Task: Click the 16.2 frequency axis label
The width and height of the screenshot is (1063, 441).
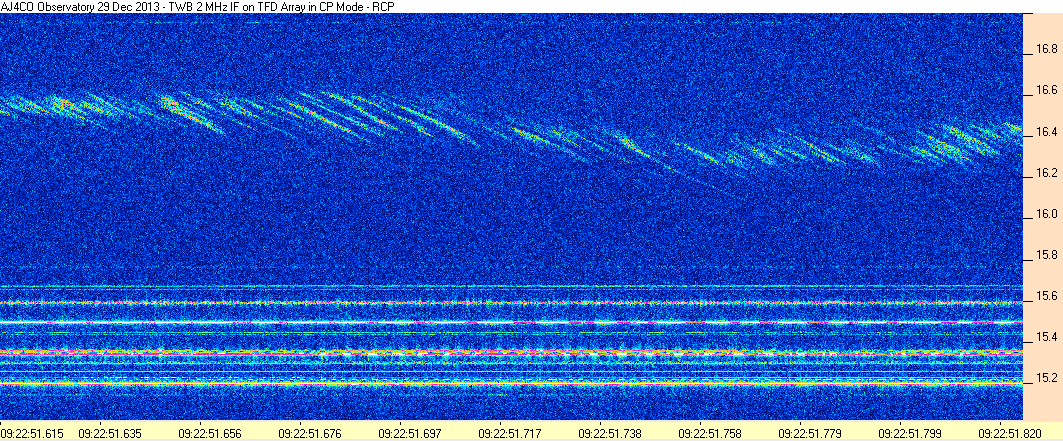Action: pyautogui.click(x=1046, y=173)
